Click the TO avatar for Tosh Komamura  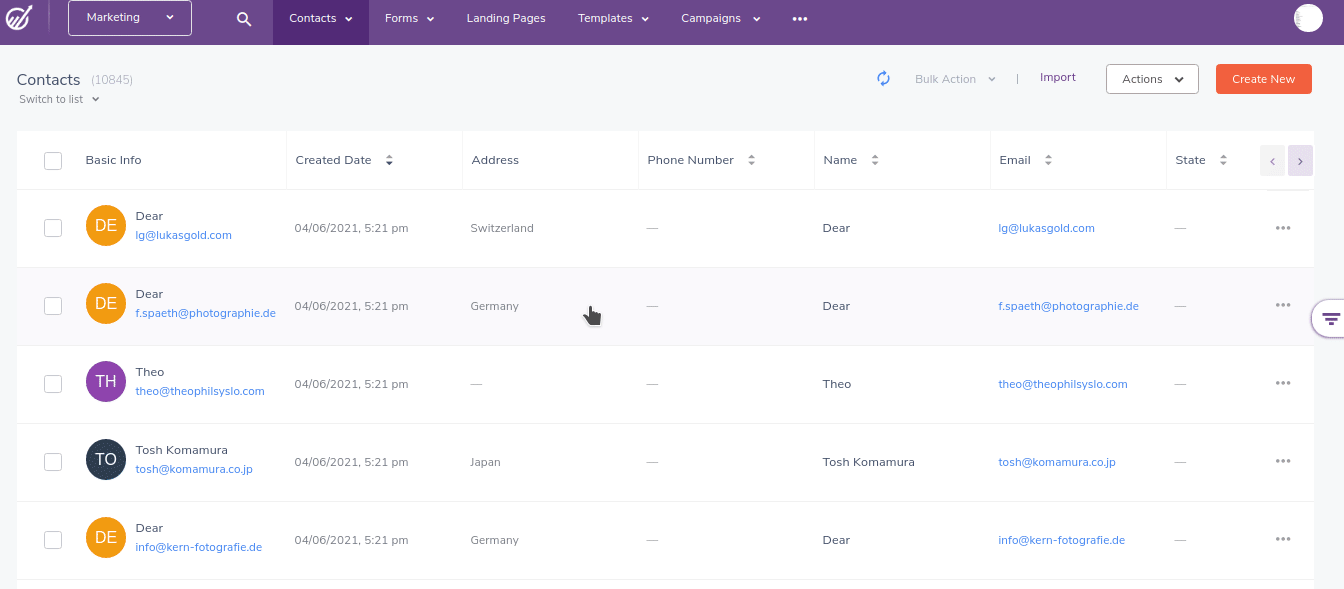pyautogui.click(x=106, y=460)
